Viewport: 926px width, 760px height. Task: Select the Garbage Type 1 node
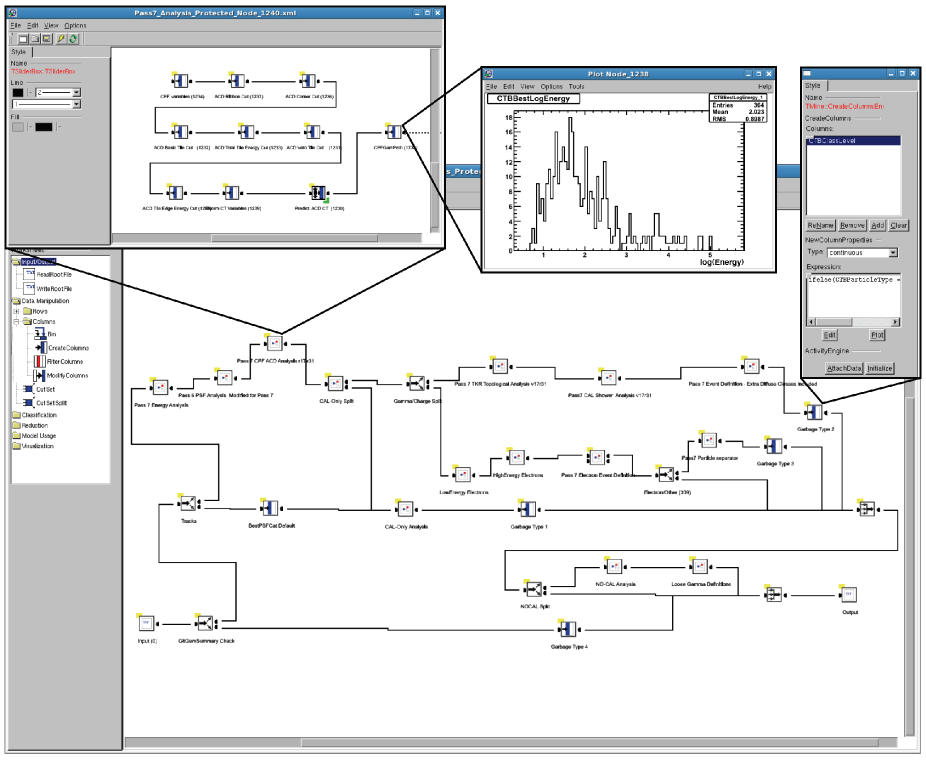click(x=527, y=509)
